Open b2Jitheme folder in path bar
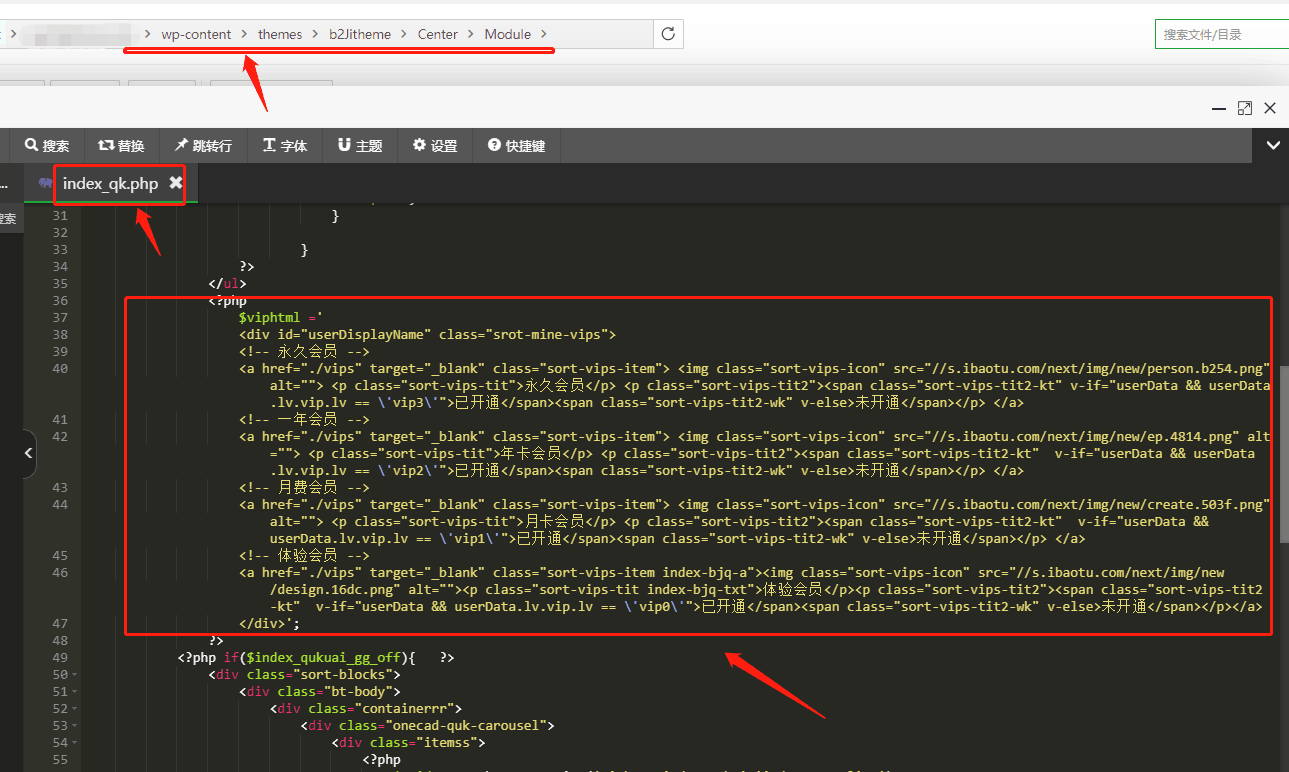The image size is (1289, 772). (x=360, y=34)
